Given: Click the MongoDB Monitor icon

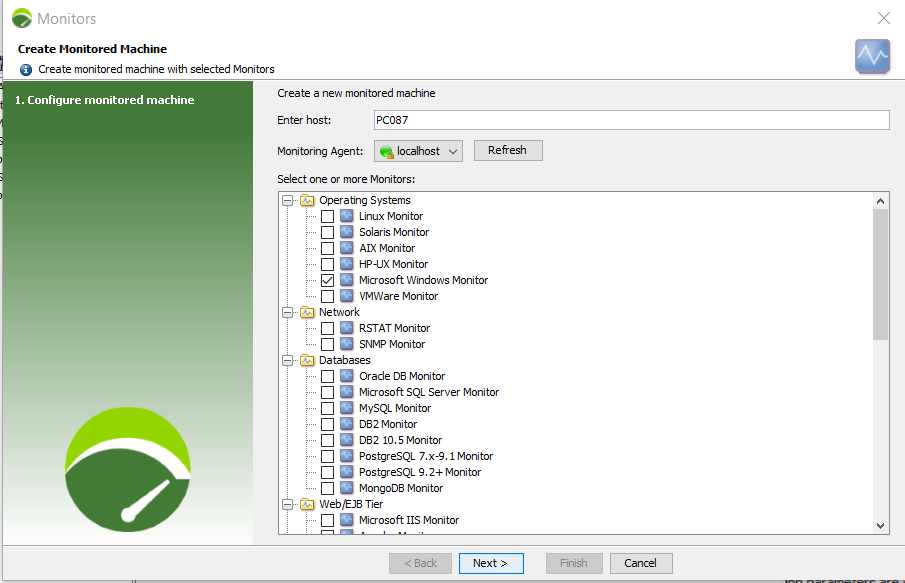Looking at the screenshot, I should click(347, 488).
